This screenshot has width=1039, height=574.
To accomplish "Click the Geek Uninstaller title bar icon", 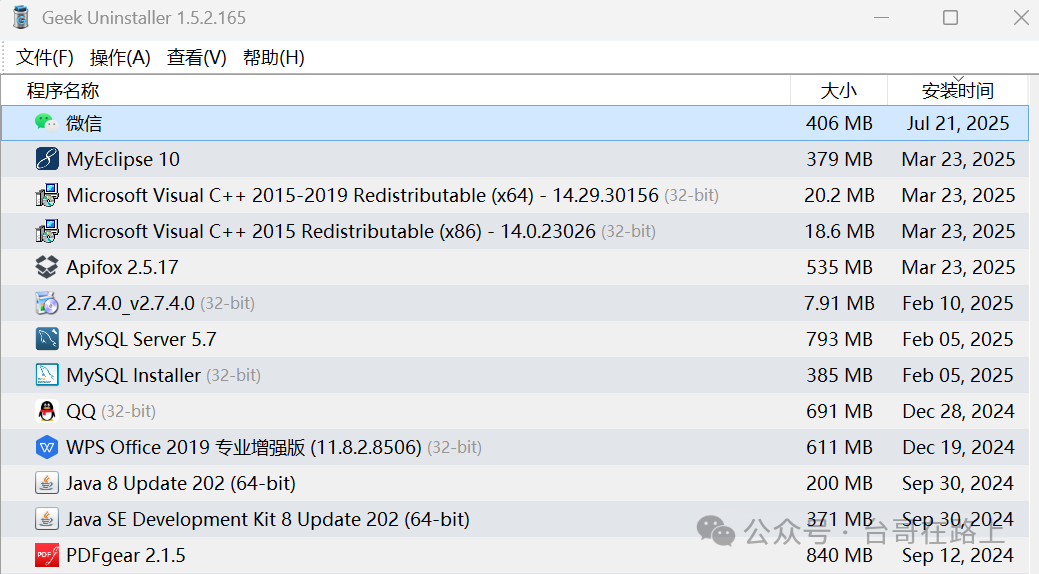I will point(20,18).
